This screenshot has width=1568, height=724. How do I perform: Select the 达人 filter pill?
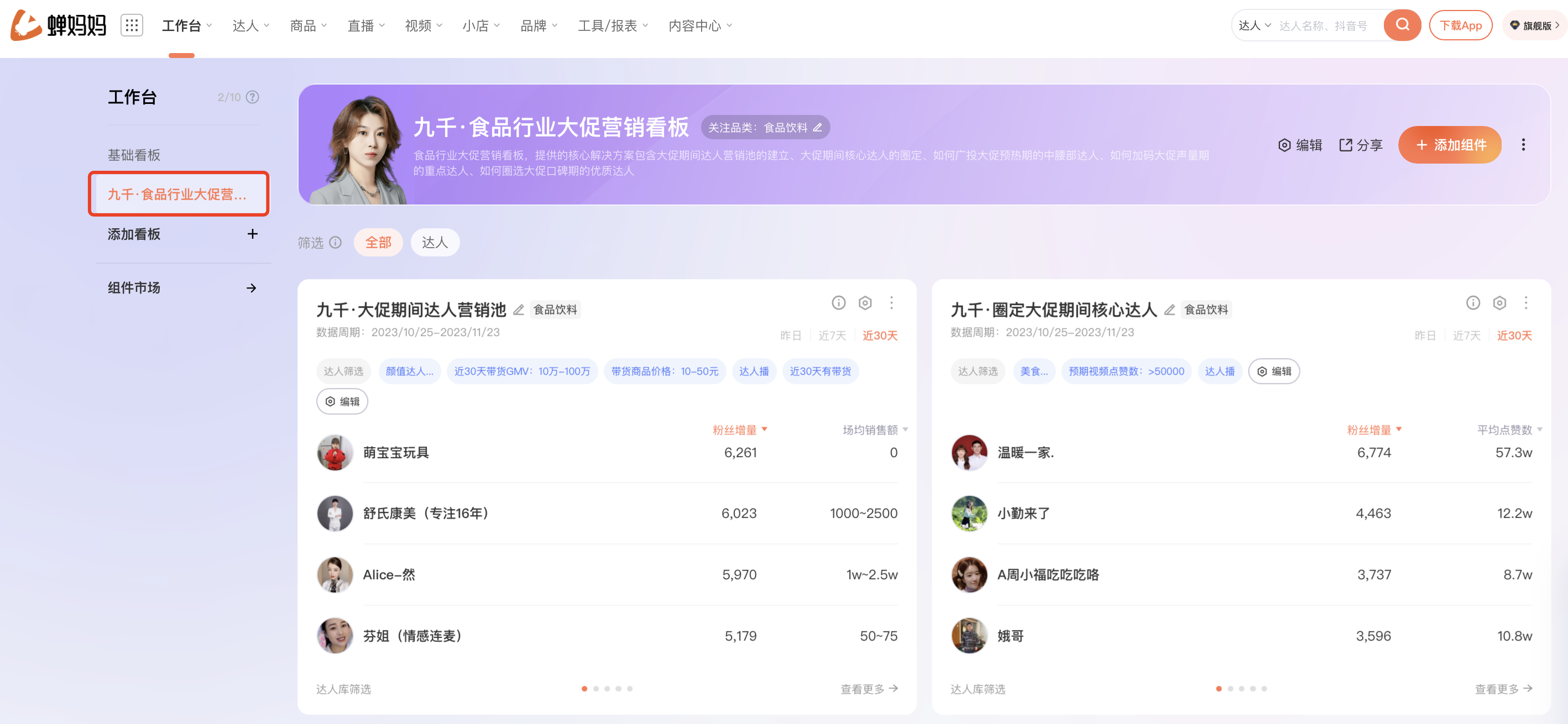pos(435,243)
